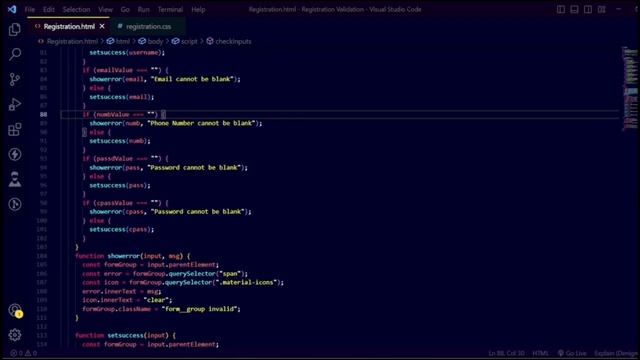Open the Source Control view
The height and width of the screenshot is (360, 640).
point(15,79)
